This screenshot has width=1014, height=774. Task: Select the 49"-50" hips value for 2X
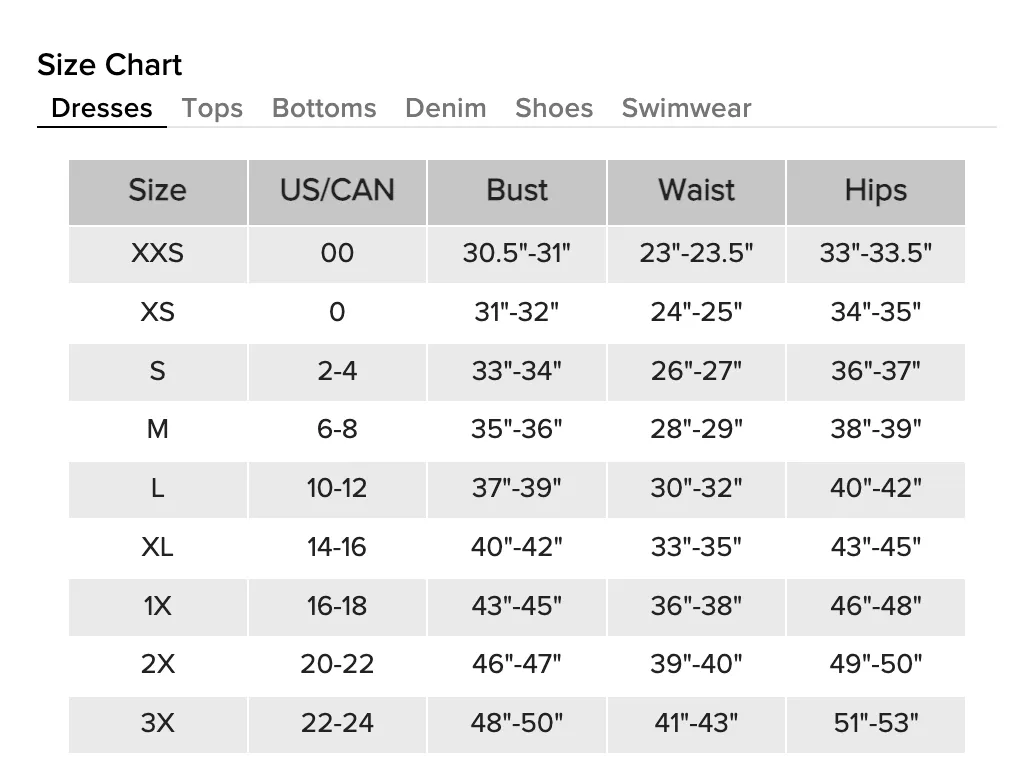(x=876, y=665)
